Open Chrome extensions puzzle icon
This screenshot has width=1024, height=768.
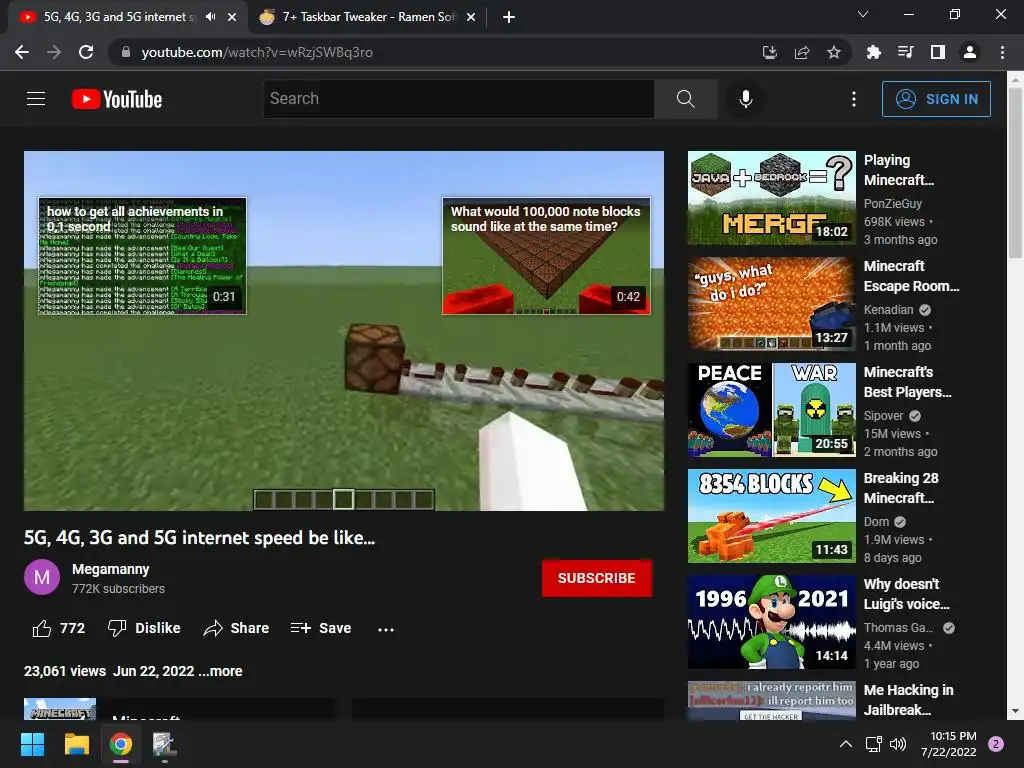874,52
